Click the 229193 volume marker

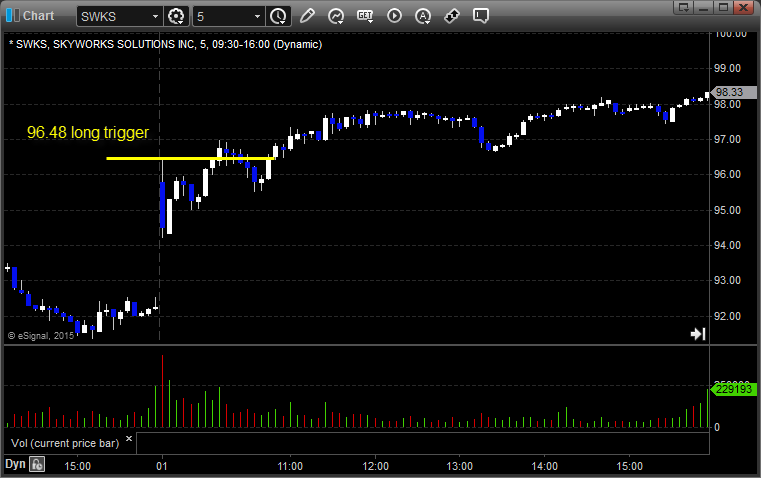pyautogui.click(x=733, y=389)
